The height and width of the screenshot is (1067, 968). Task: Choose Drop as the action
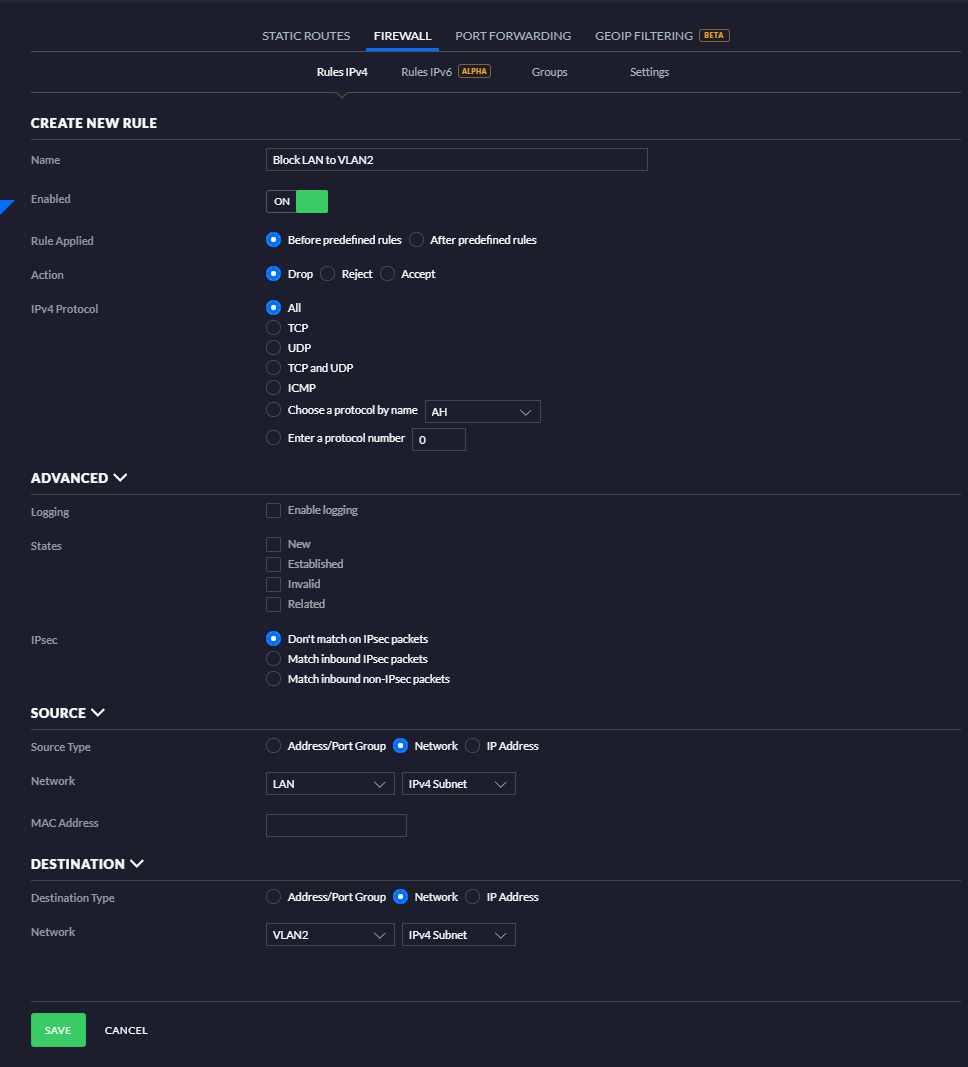(273, 274)
